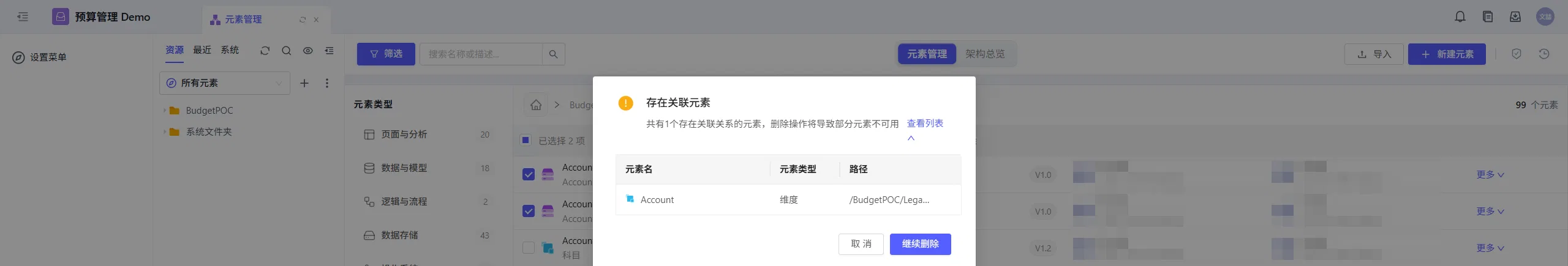This screenshot has height=266, width=1568.
Task: Click the 预算管理 Demo app logo
Action: [60, 17]
